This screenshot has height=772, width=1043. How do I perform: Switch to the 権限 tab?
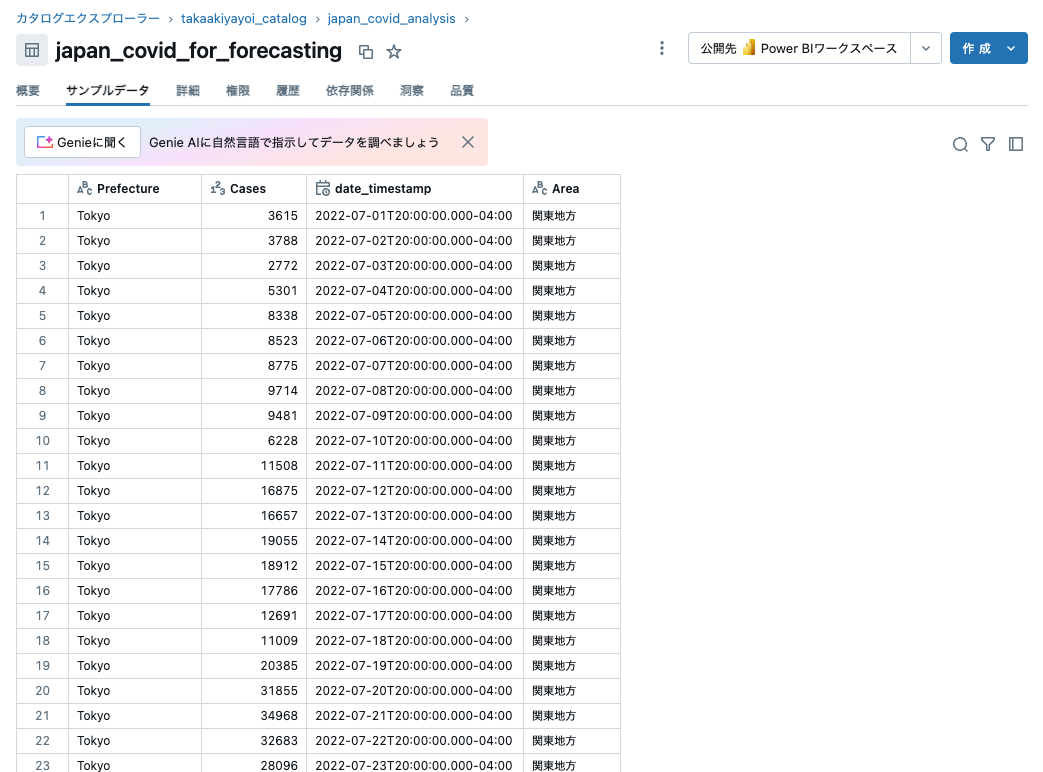click(237, 90)
